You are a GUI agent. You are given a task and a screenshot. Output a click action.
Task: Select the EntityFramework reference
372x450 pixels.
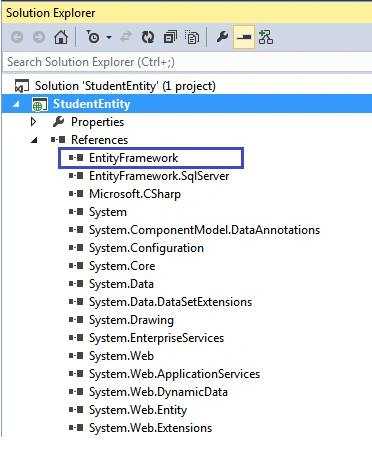coord(133,158)
